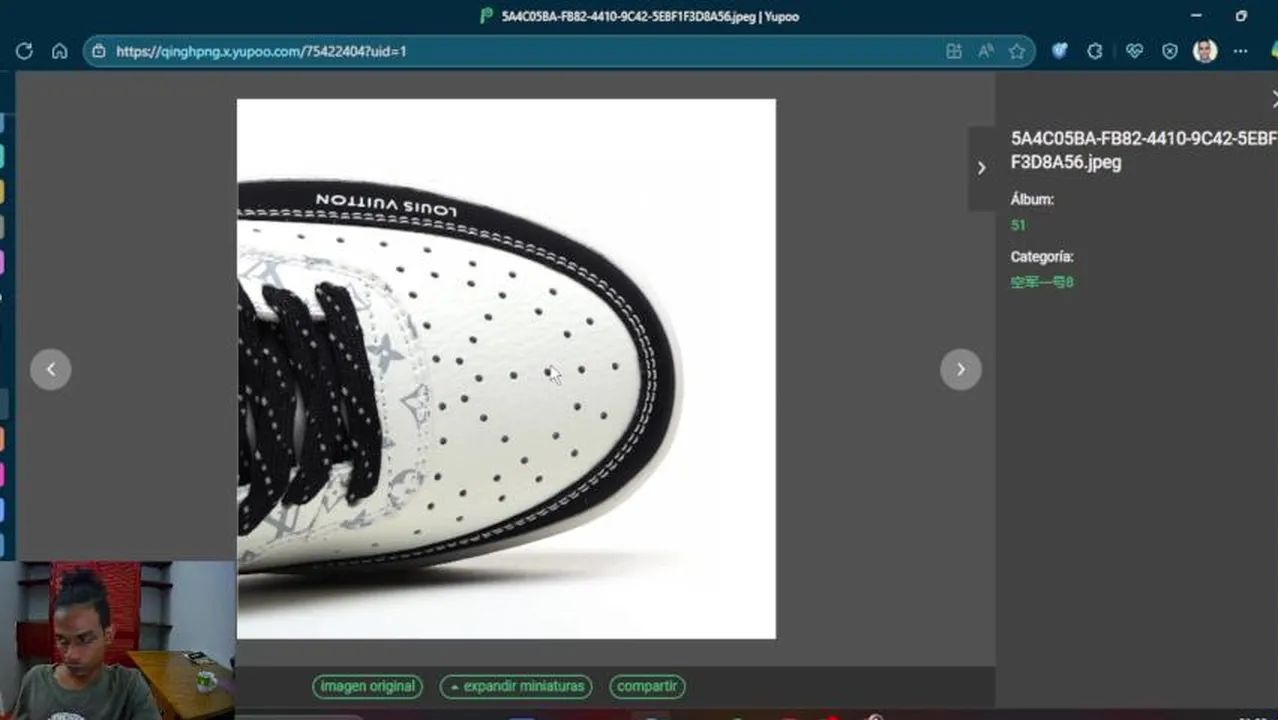This screenshot has height=720, width=1278.
Task: Click the Álbum: label
Action: 1032,199
